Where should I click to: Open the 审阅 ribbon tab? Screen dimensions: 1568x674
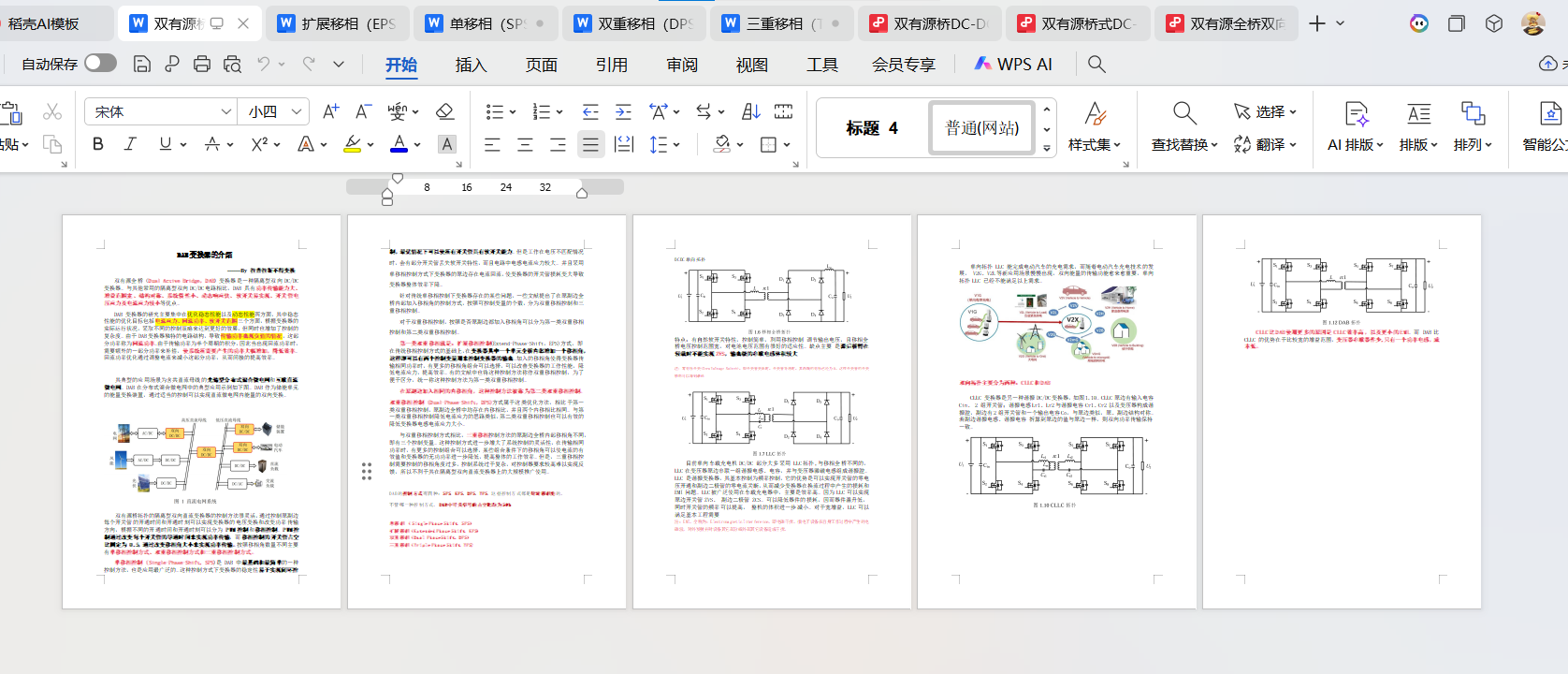click(682, 65)
